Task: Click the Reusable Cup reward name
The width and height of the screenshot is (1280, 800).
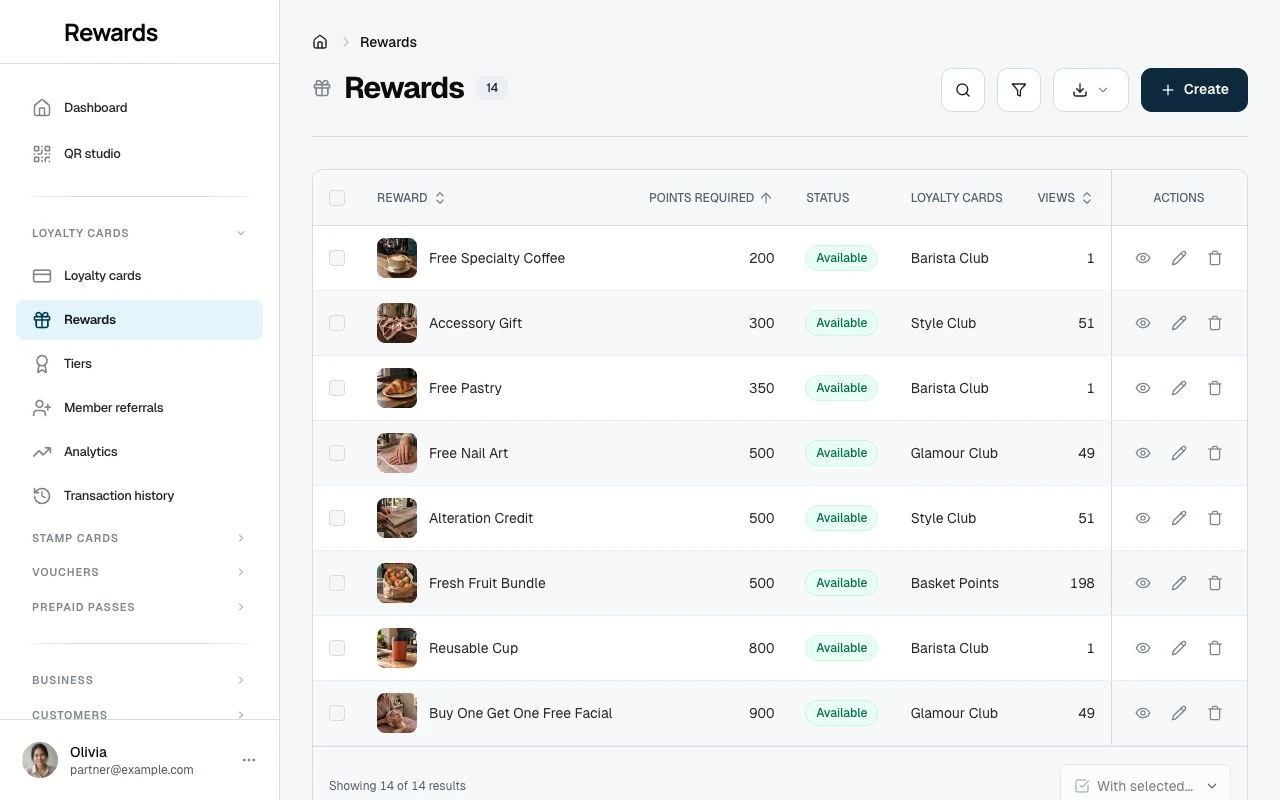Action: click(x=474, y=648)
